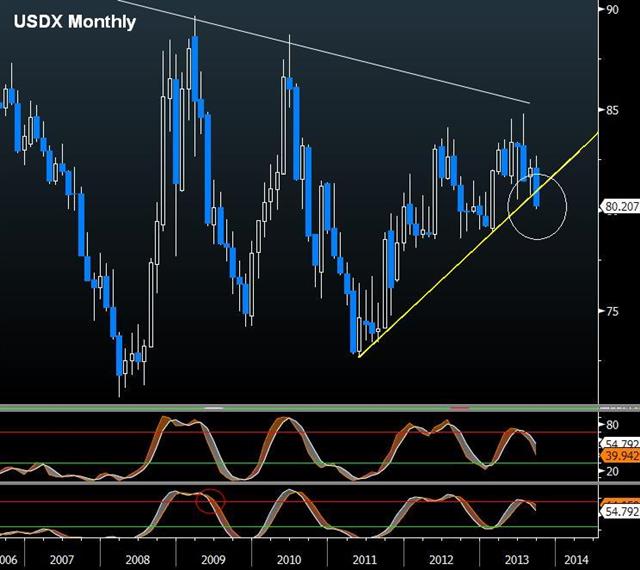Image resolution: width=640 pixels, height=570 pixels.
Task: Select the yellow ascending trendline
Action: pos(478,245)
